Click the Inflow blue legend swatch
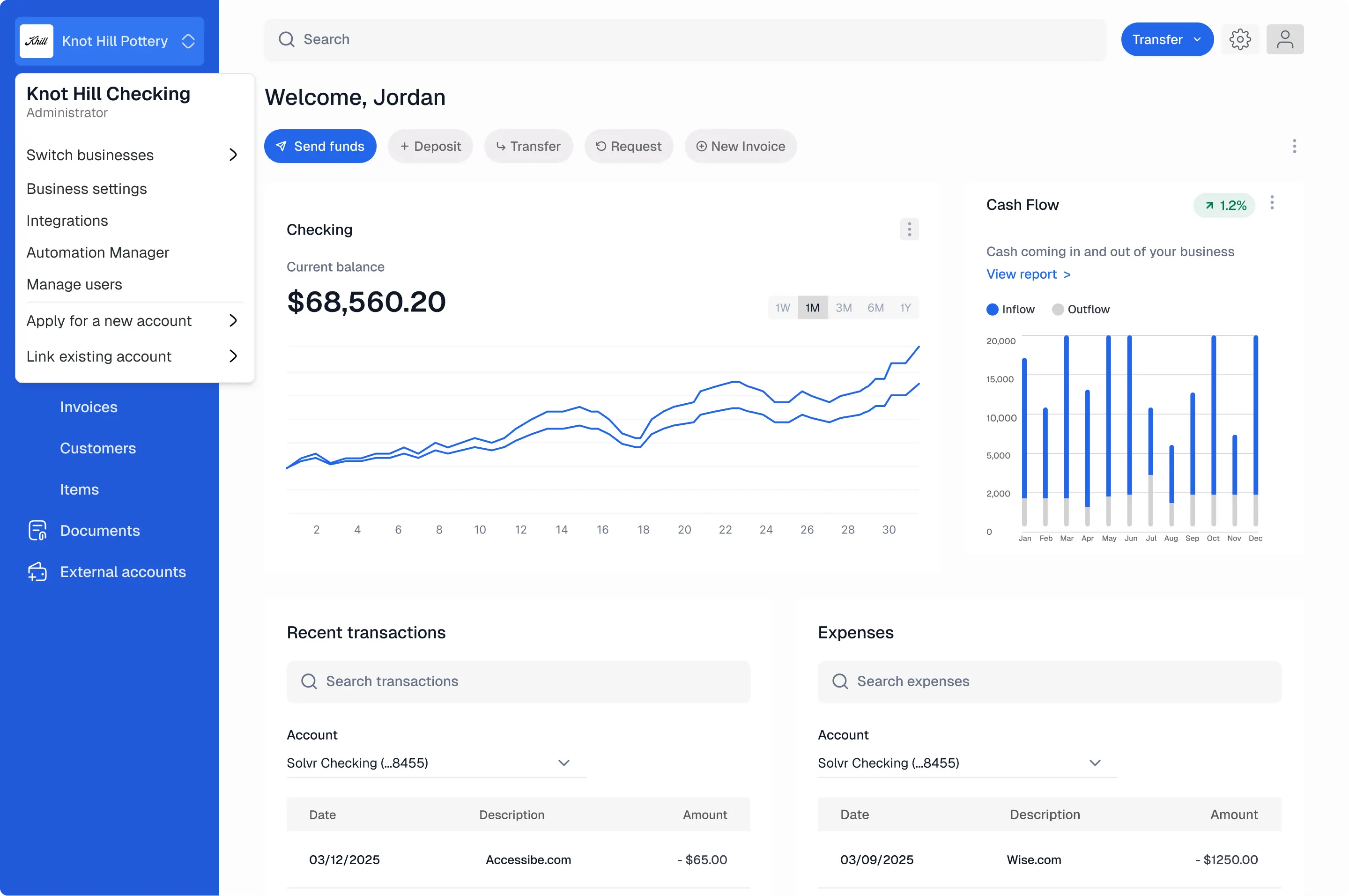The width and height of the screenshot is (1349, 896). click(992, 309)
